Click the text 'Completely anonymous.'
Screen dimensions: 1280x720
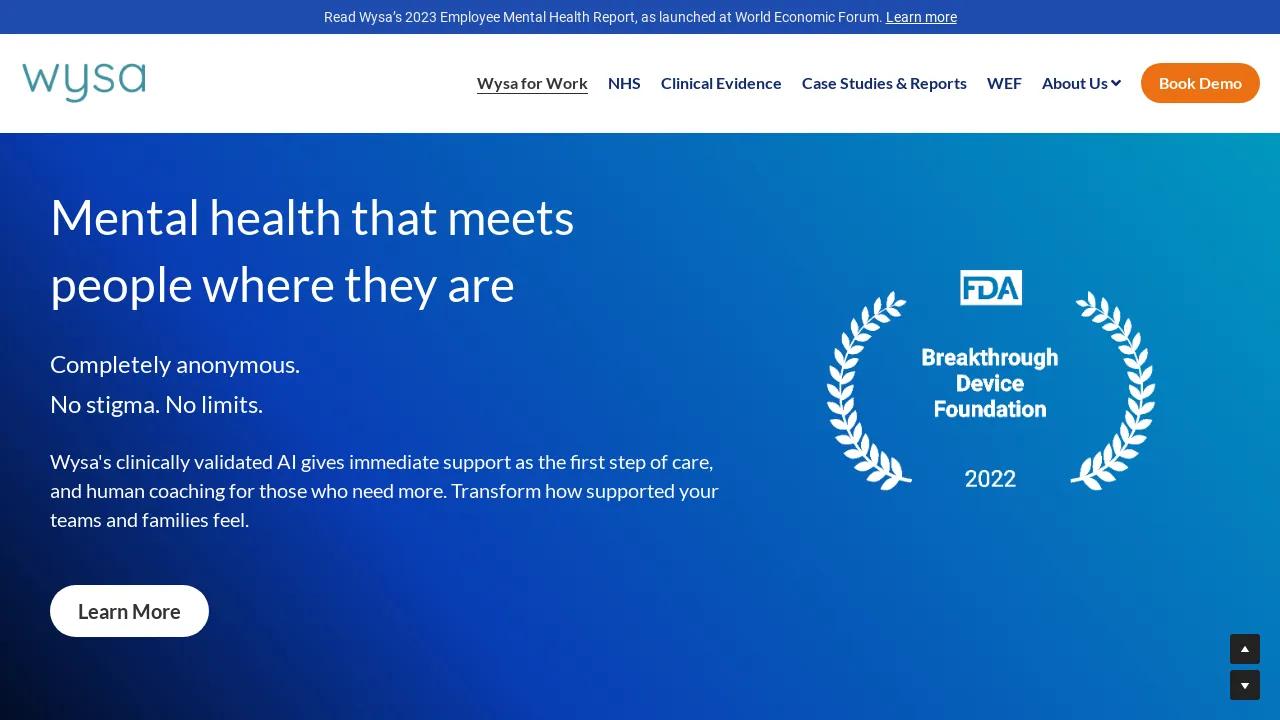[175, 364]
